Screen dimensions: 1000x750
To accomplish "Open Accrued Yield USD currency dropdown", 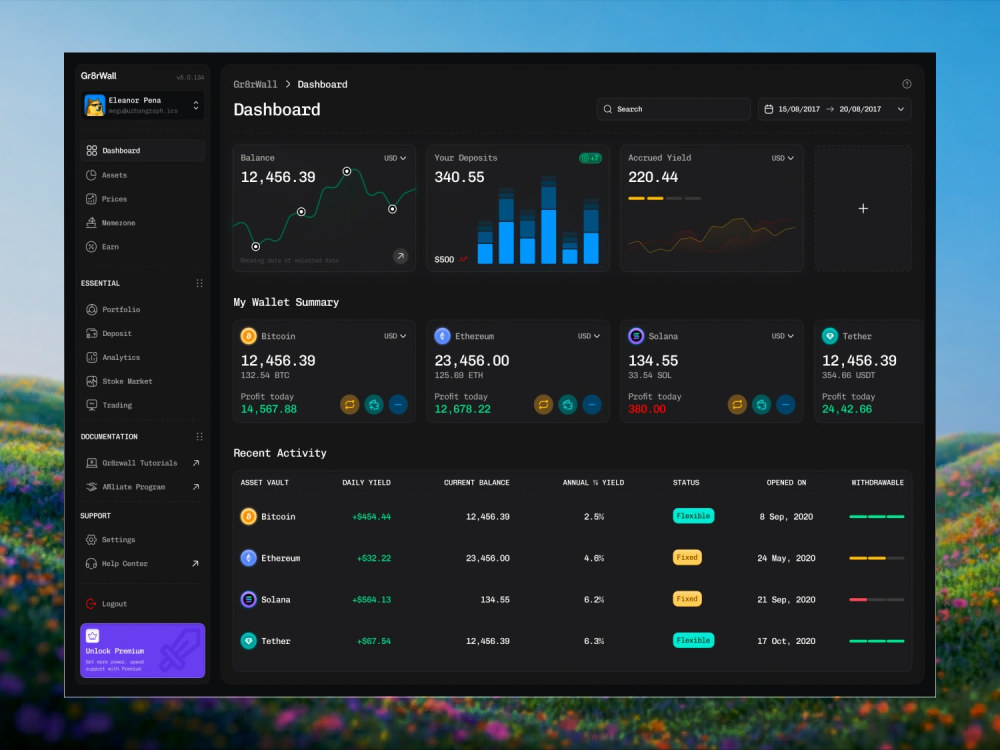I will (x=783, y=158).
